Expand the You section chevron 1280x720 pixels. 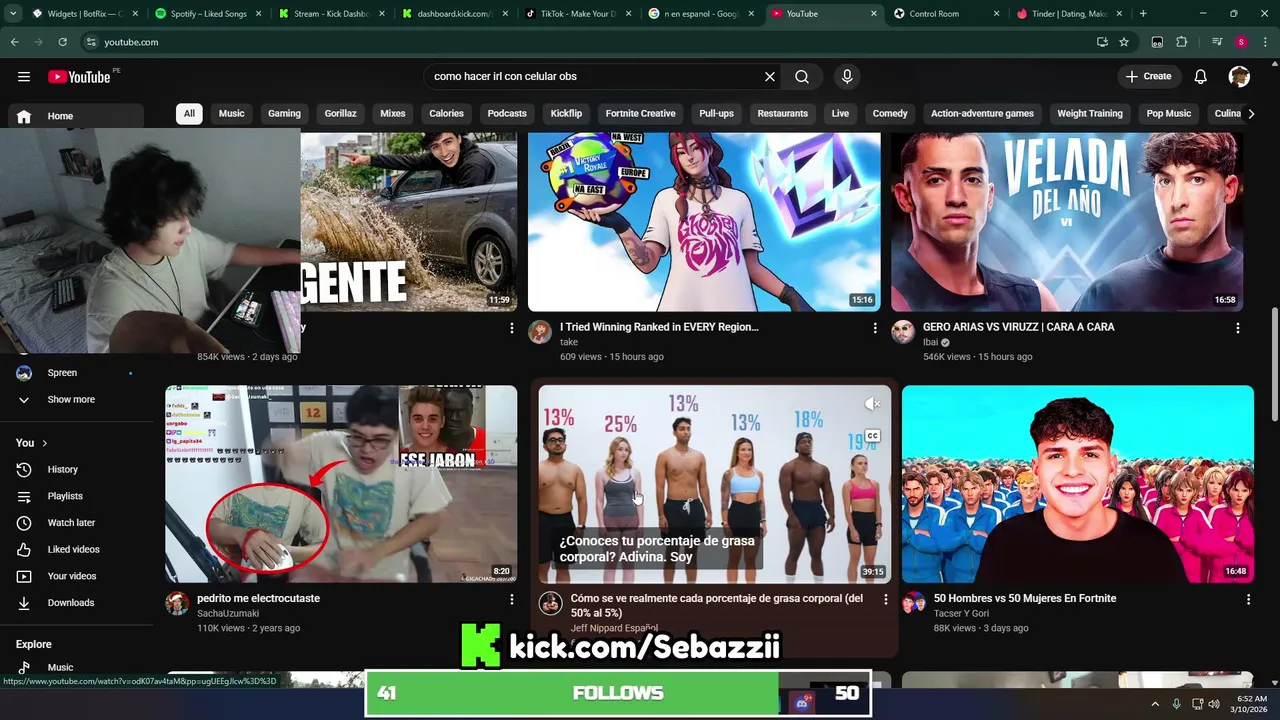tap(44, 443)
